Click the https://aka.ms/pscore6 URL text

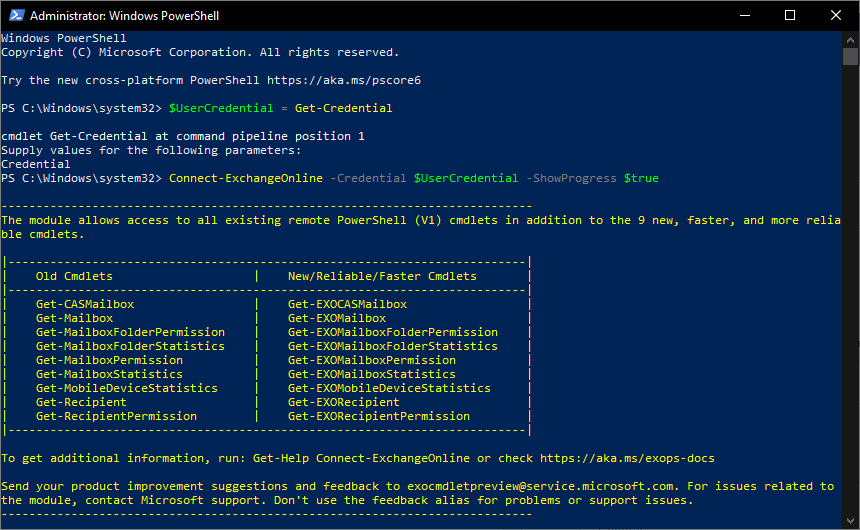pyautogui.click(x=344, y=80)
